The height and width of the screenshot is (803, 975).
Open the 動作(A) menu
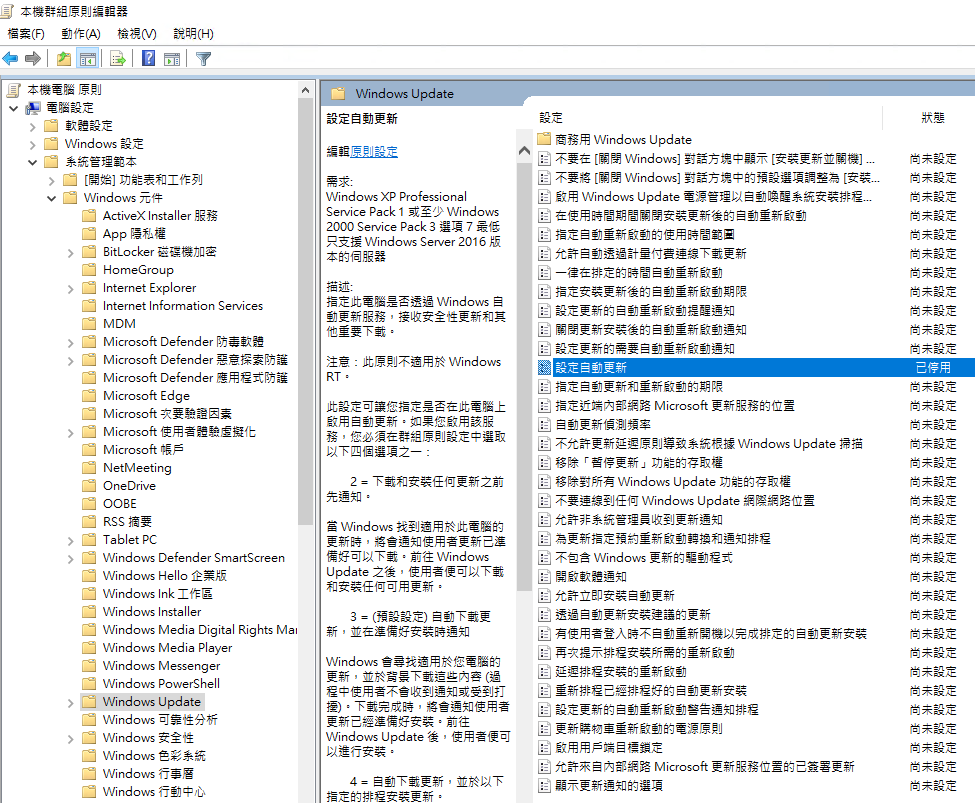click(x=81, y=34)
